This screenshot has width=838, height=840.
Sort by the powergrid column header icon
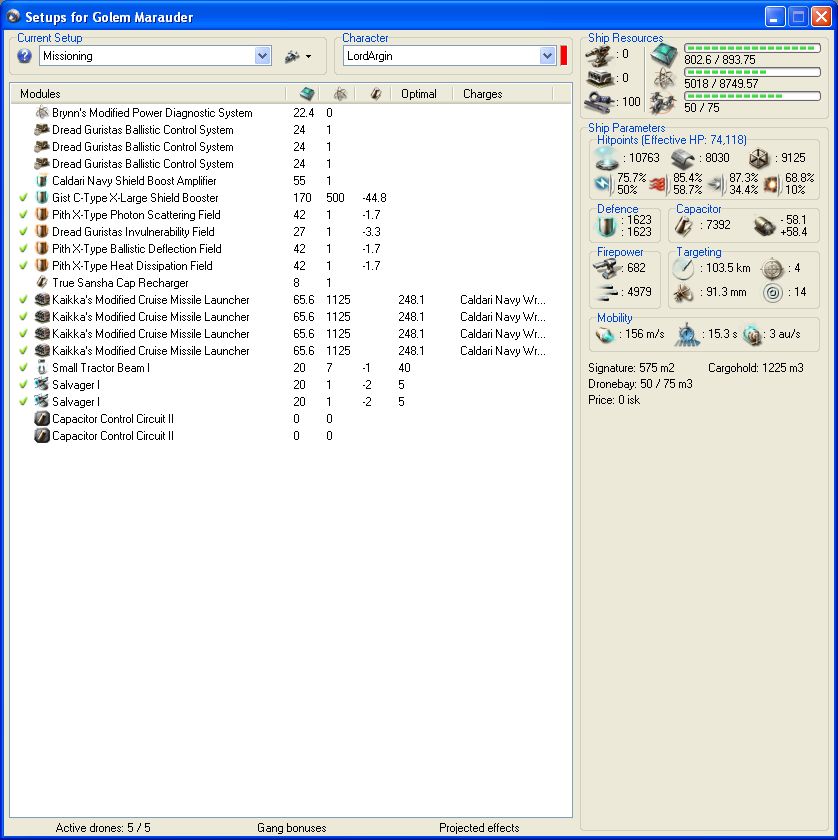pyautogui.click(x=340, y=94)
